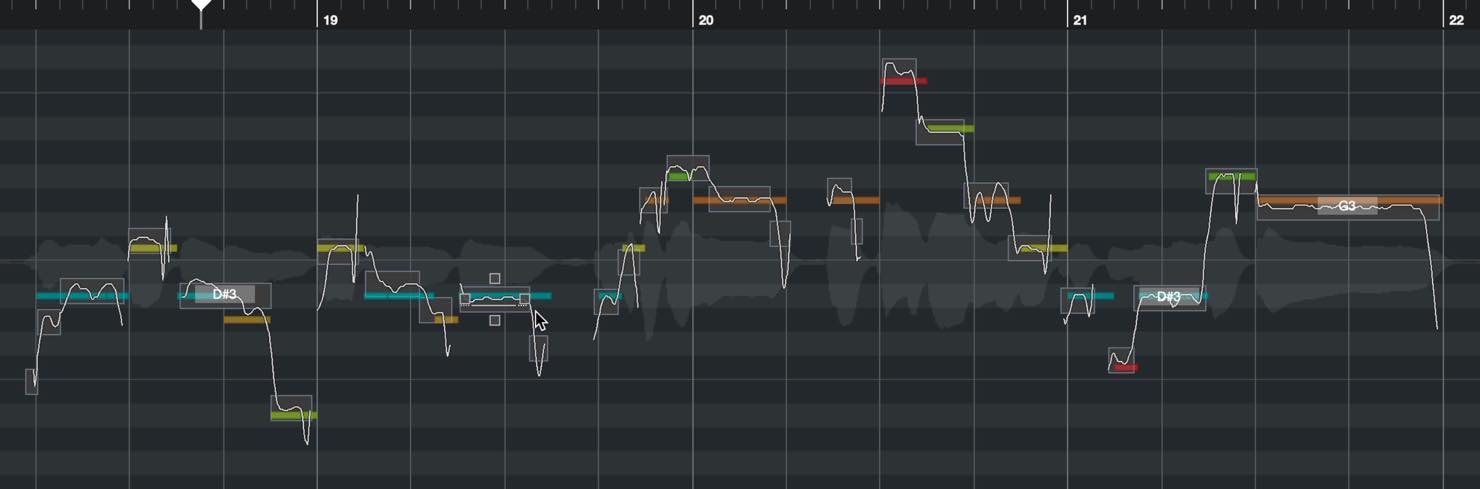Viewport: 1480px width, 489px height.
Task: Select the highest red segment after bar 20
Action: pos(899,72)
